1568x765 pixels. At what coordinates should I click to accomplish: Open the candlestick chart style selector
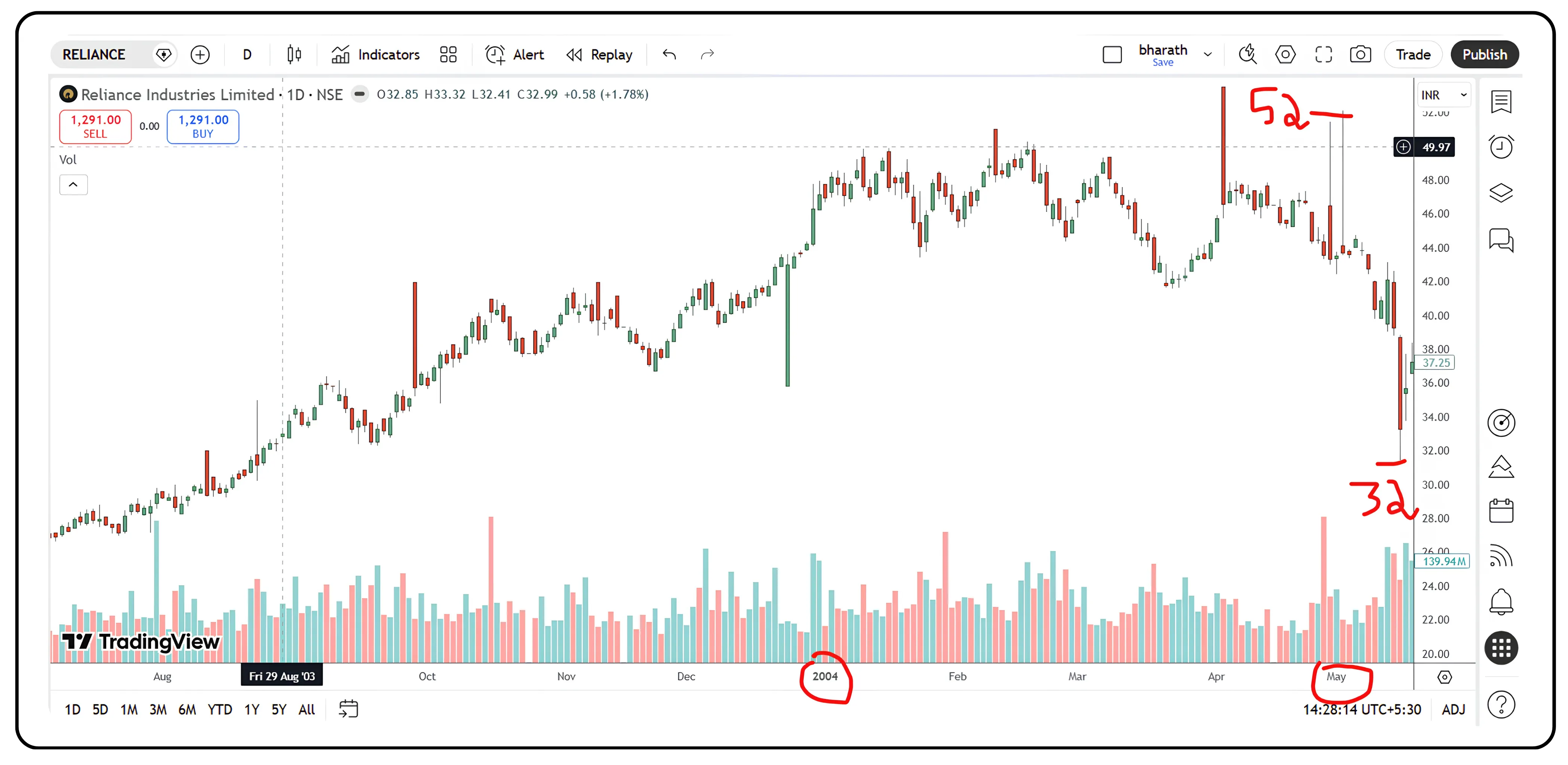point(294,55)
